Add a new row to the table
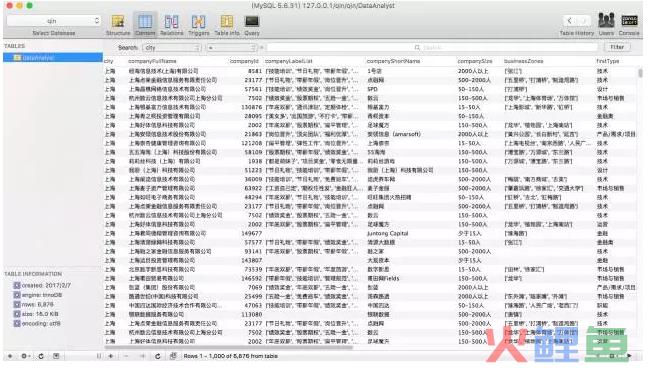653x368 pixels. click(111, 356)
